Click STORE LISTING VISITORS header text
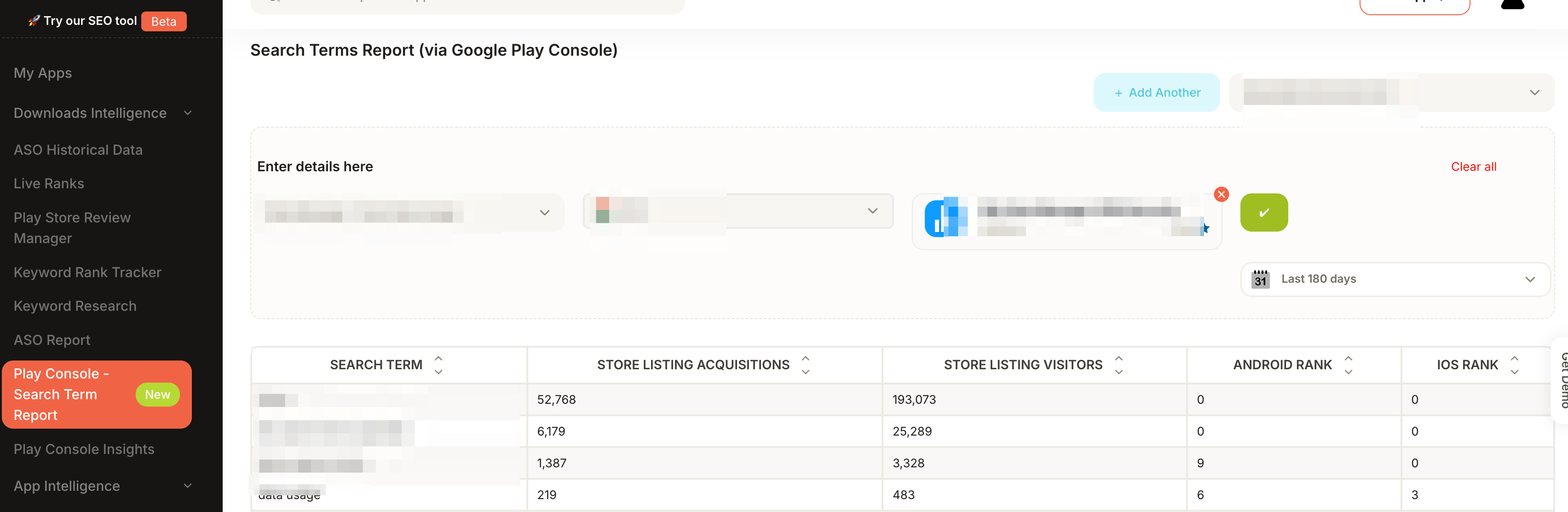 1023,365
